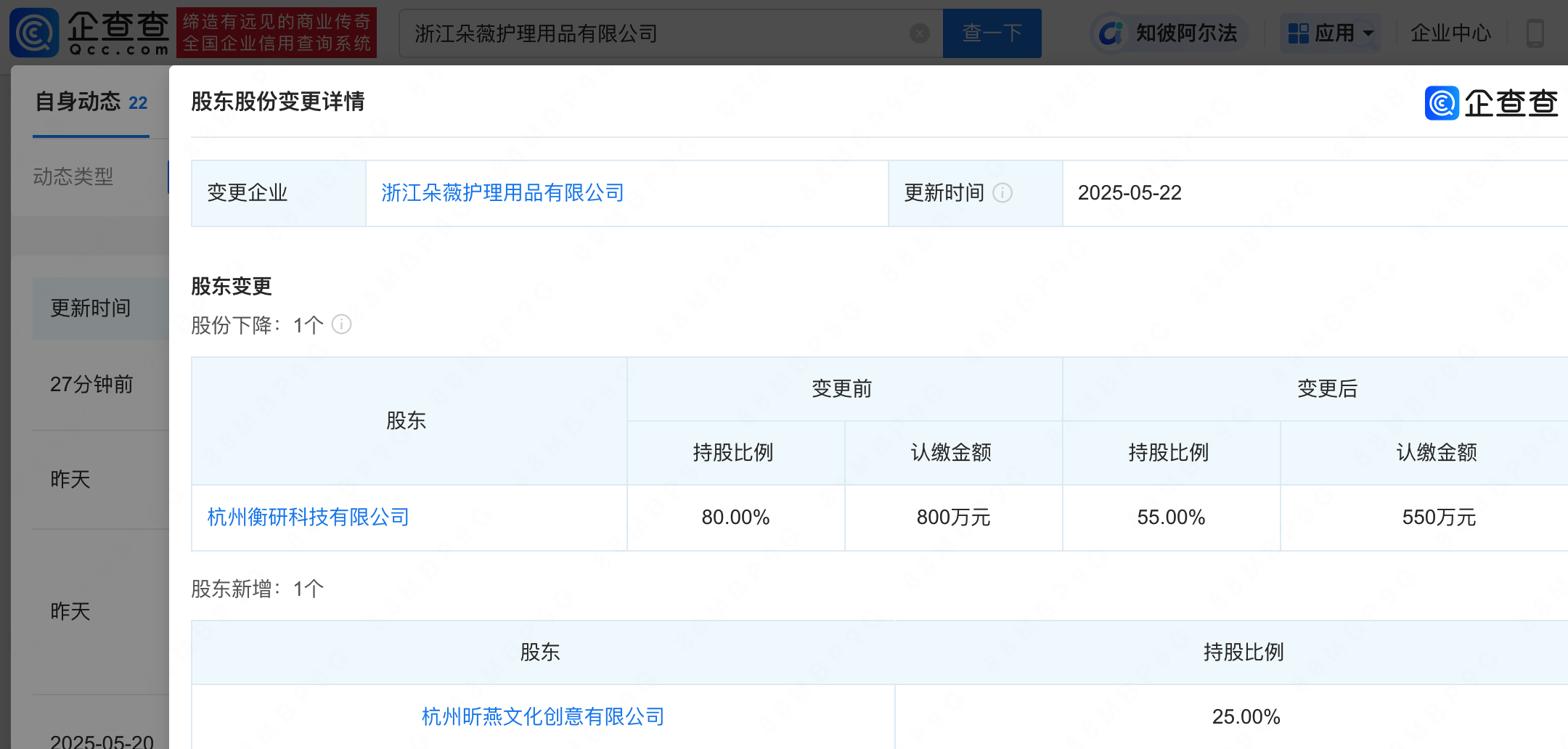1568x749 pixels.
Task: Open the 应用 grid icon
Action: point(1299,33)
